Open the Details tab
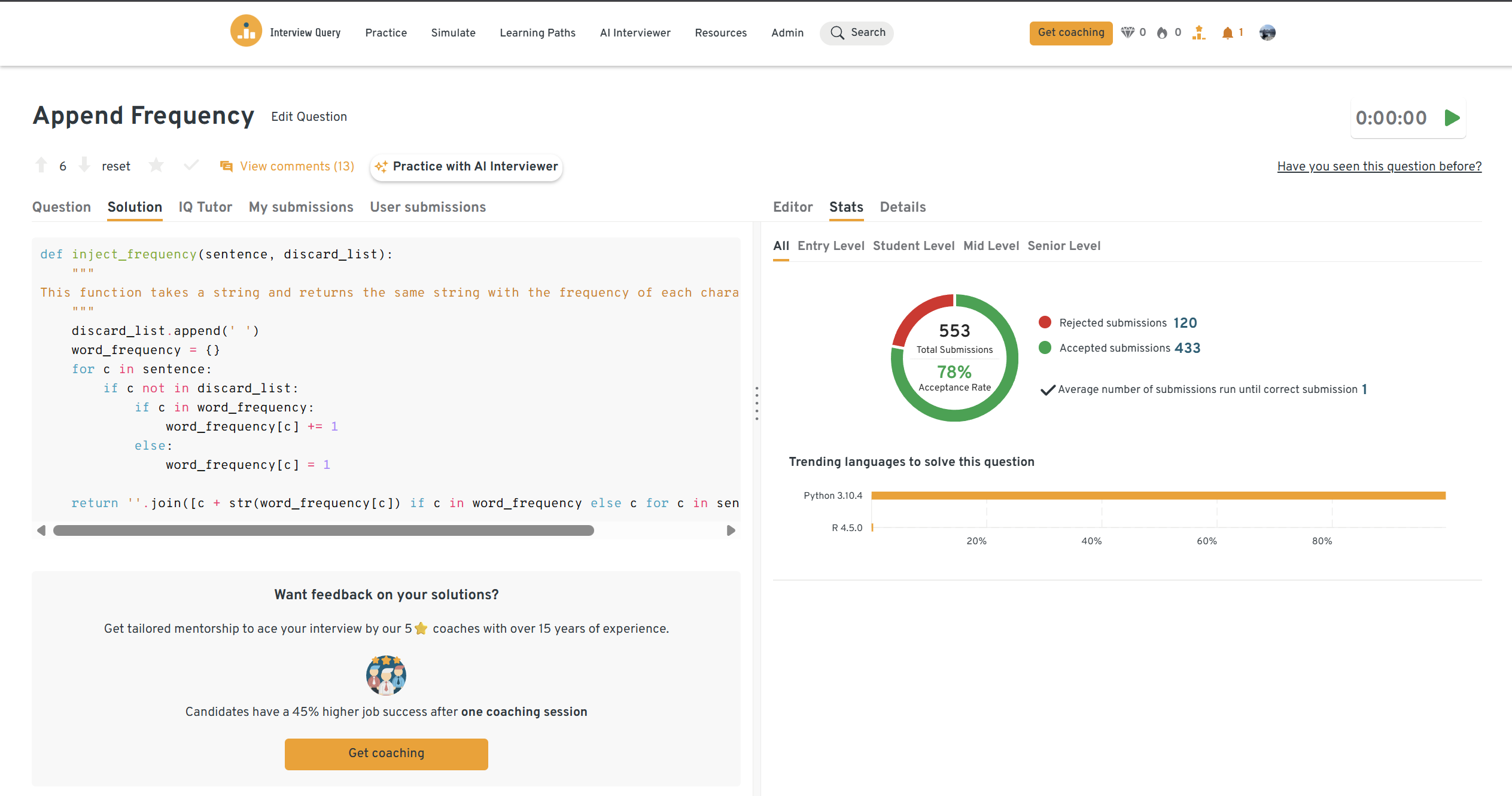 [902, 207]
